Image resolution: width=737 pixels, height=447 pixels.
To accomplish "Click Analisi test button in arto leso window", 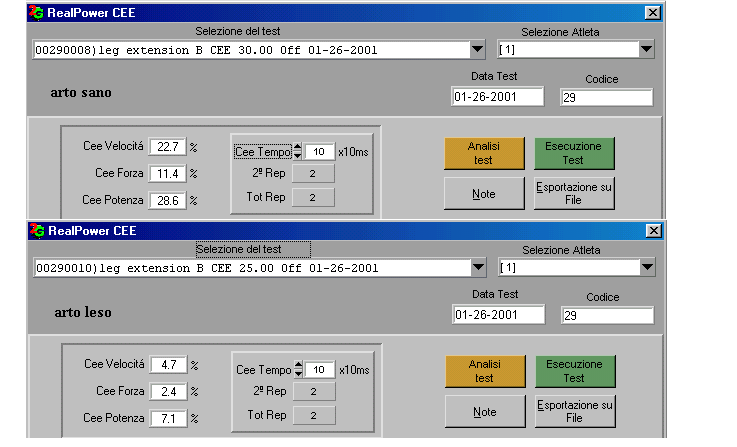I will pos(485,371).
